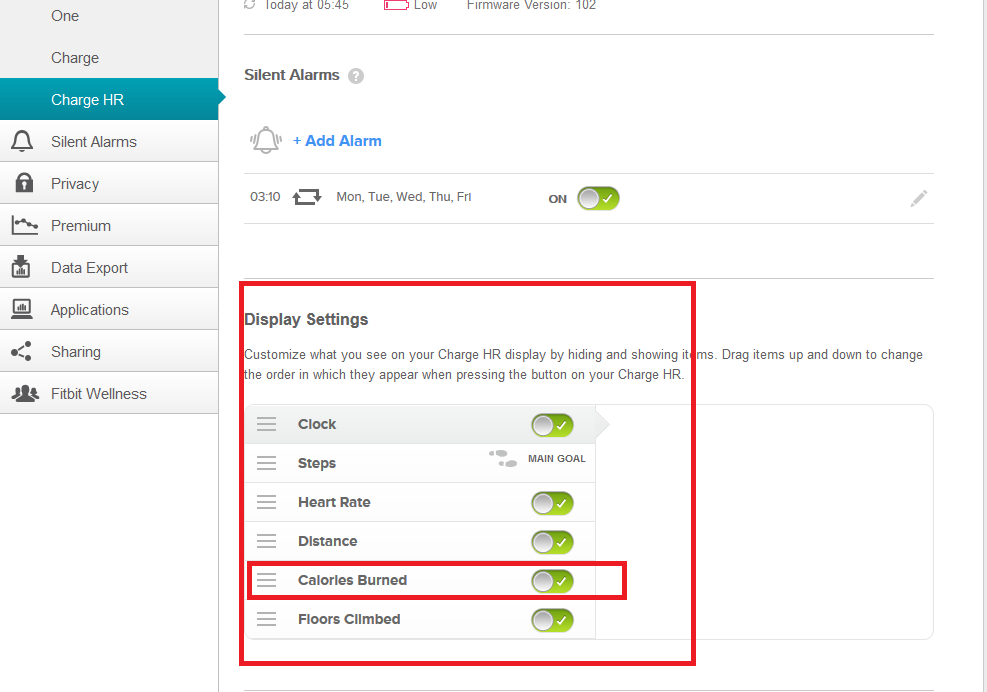
Task: Click the Silent Alarms bell icon in sidebar
Action: pos(22,141)
